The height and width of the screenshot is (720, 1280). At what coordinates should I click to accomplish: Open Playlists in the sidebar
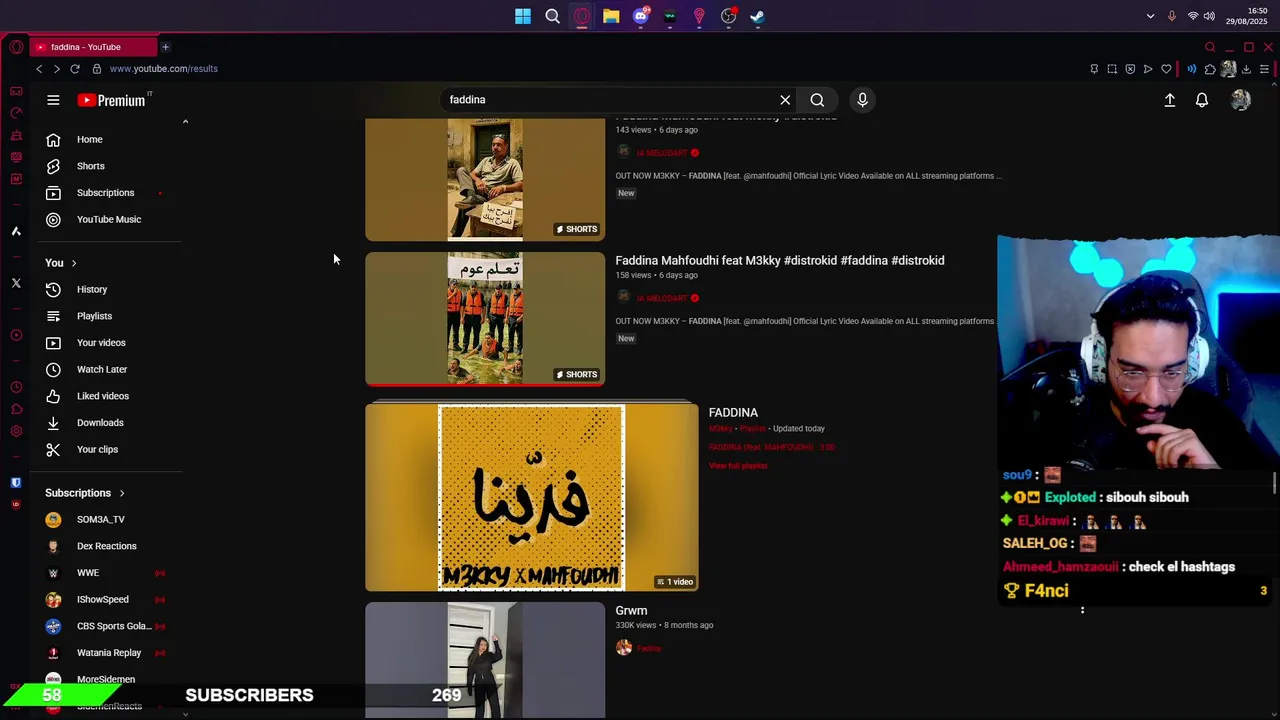[x=110, y=316]
